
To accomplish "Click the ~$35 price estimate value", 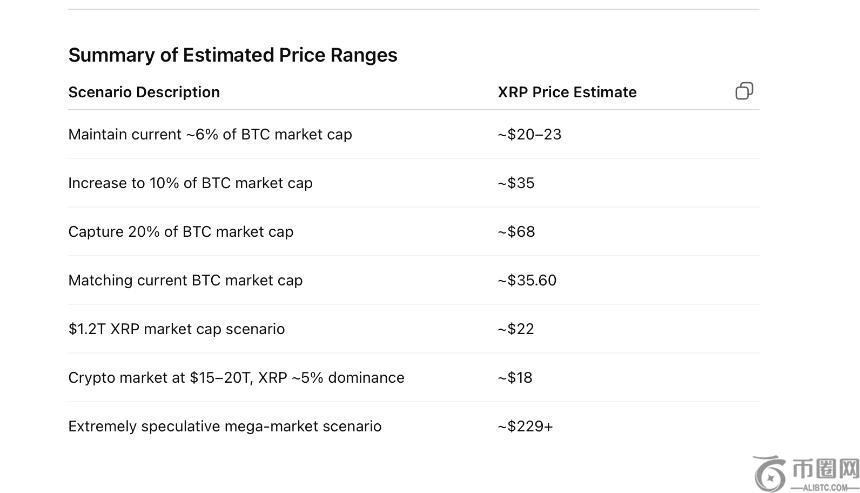I will coord(516,183).
